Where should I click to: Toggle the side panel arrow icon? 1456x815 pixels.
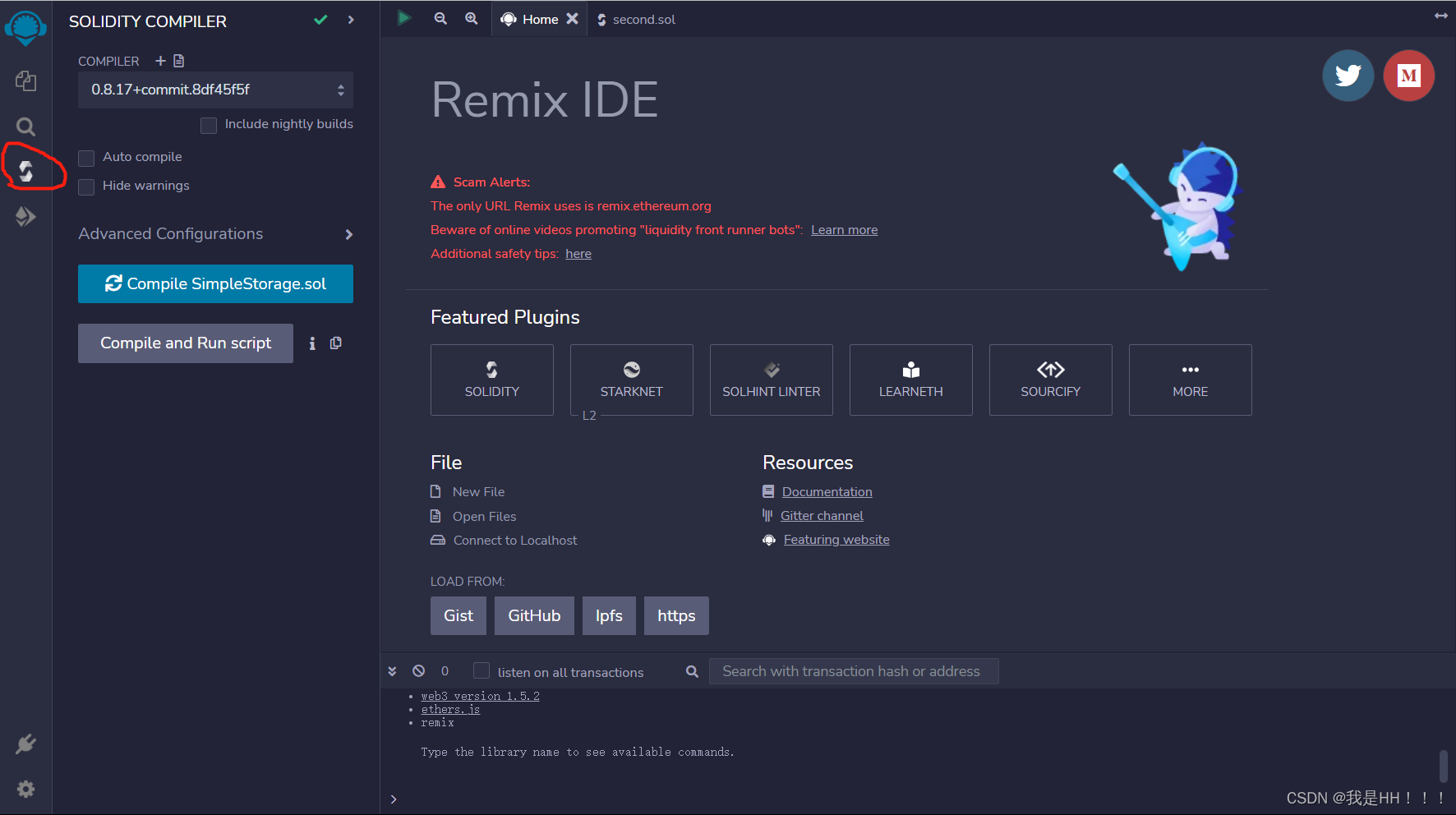[1441, 16]
